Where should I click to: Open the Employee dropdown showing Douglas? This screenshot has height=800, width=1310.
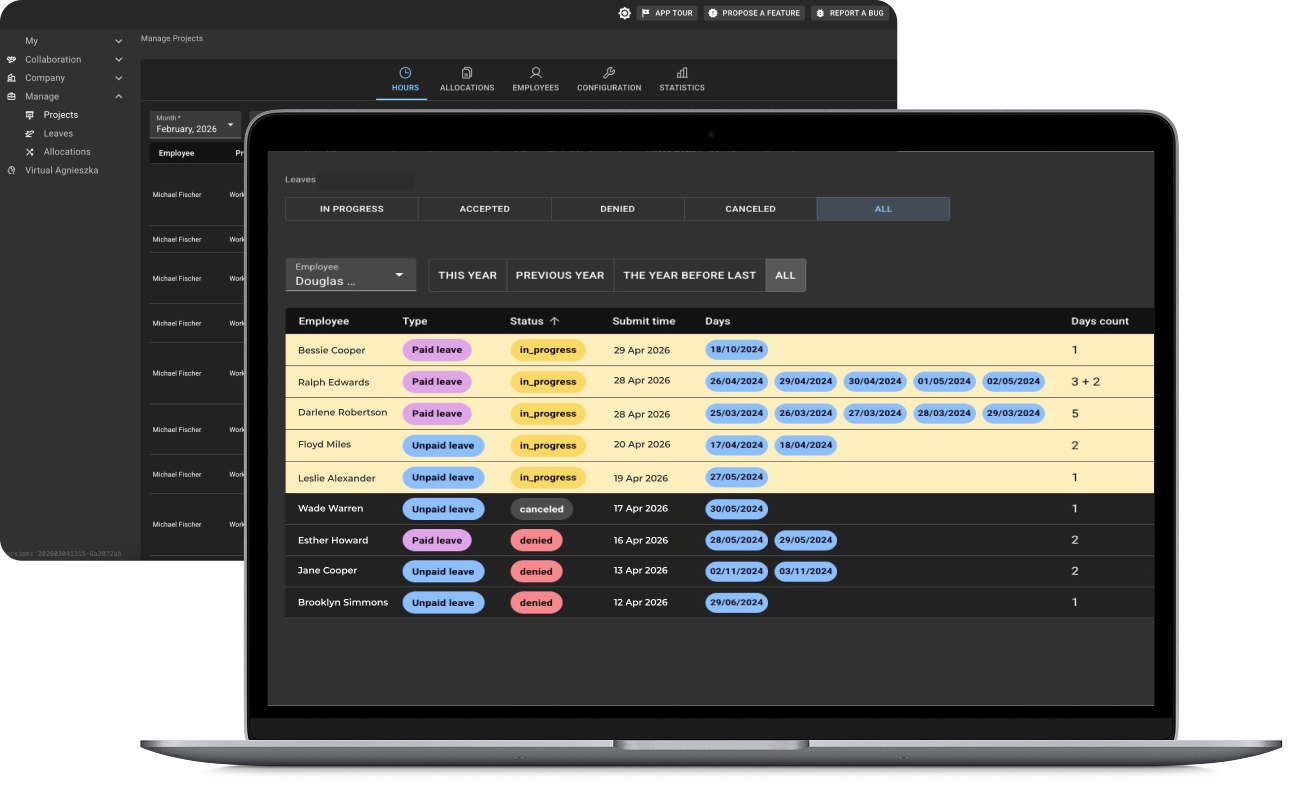[350, 275]
